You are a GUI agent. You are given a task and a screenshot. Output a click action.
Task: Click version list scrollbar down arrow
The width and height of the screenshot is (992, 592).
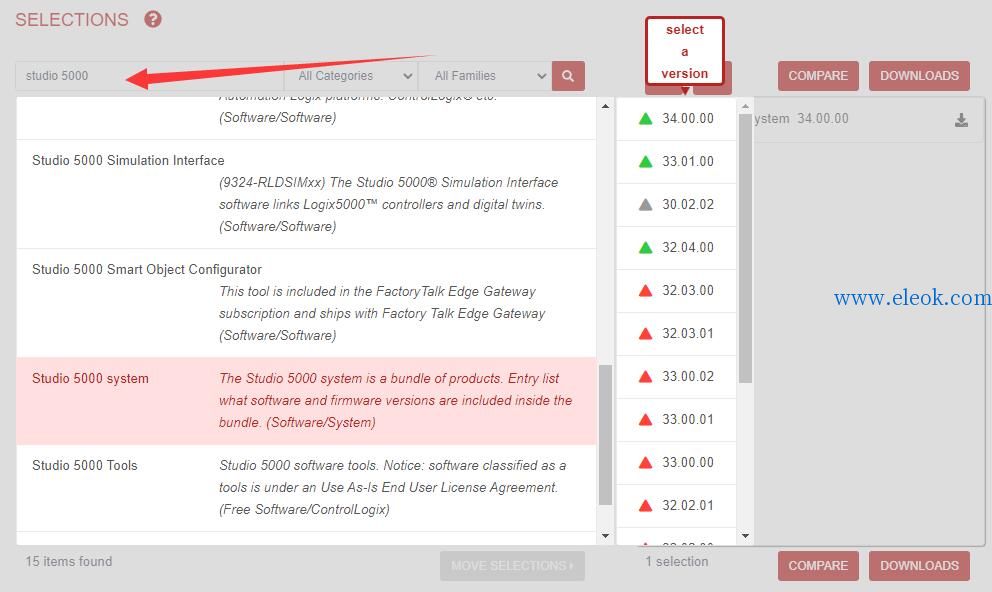pos(745,536)
